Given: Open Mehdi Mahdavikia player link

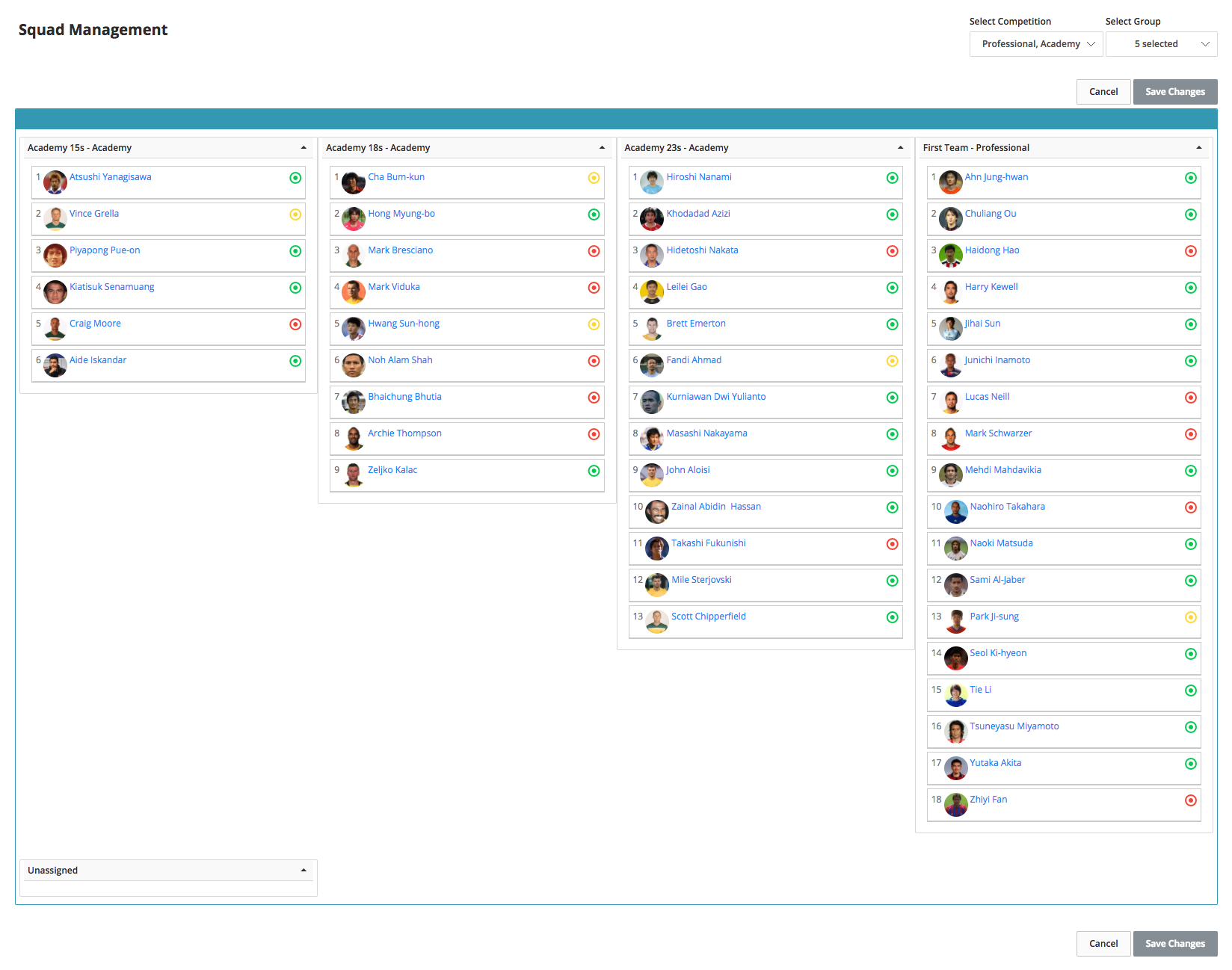Looking at the screenshot, I should [1003, 470].
